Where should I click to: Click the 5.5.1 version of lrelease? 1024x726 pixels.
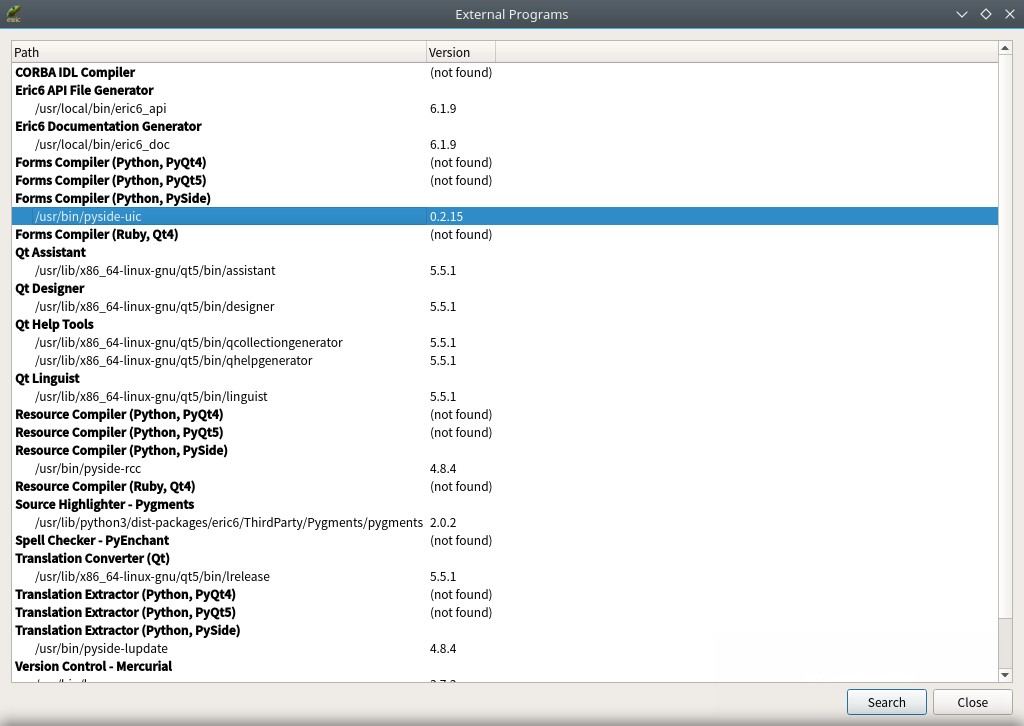[443, 576]
